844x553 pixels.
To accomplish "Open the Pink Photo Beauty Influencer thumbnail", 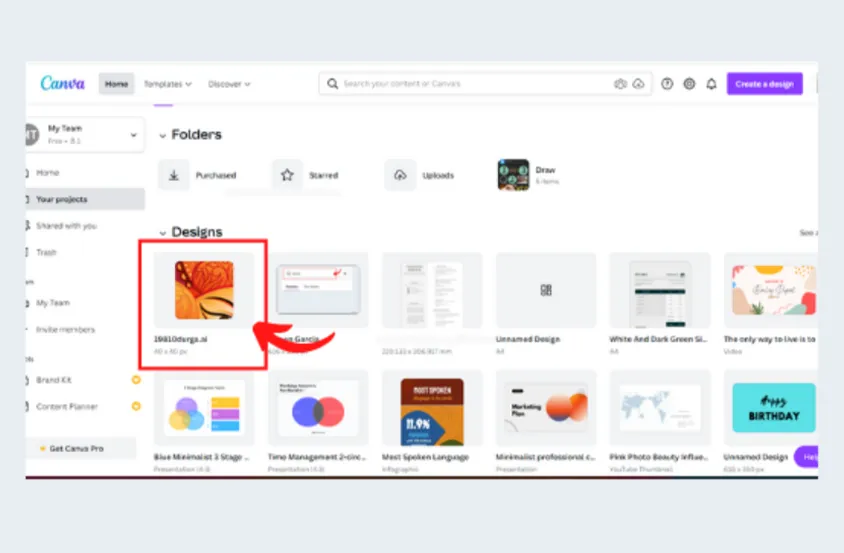I will click(x=660, y=408).
